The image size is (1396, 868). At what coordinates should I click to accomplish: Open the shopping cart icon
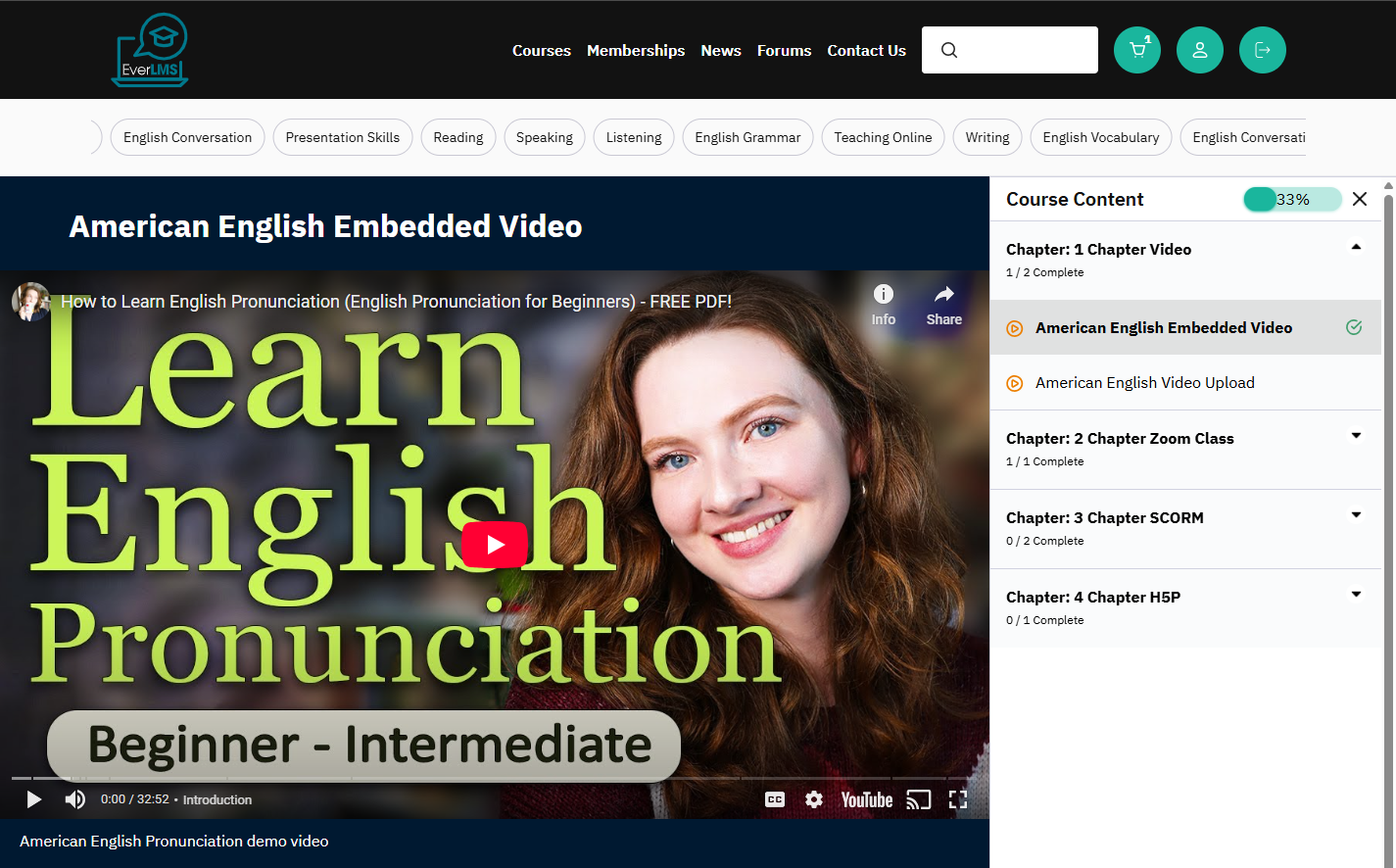(x=1136, y=50)
